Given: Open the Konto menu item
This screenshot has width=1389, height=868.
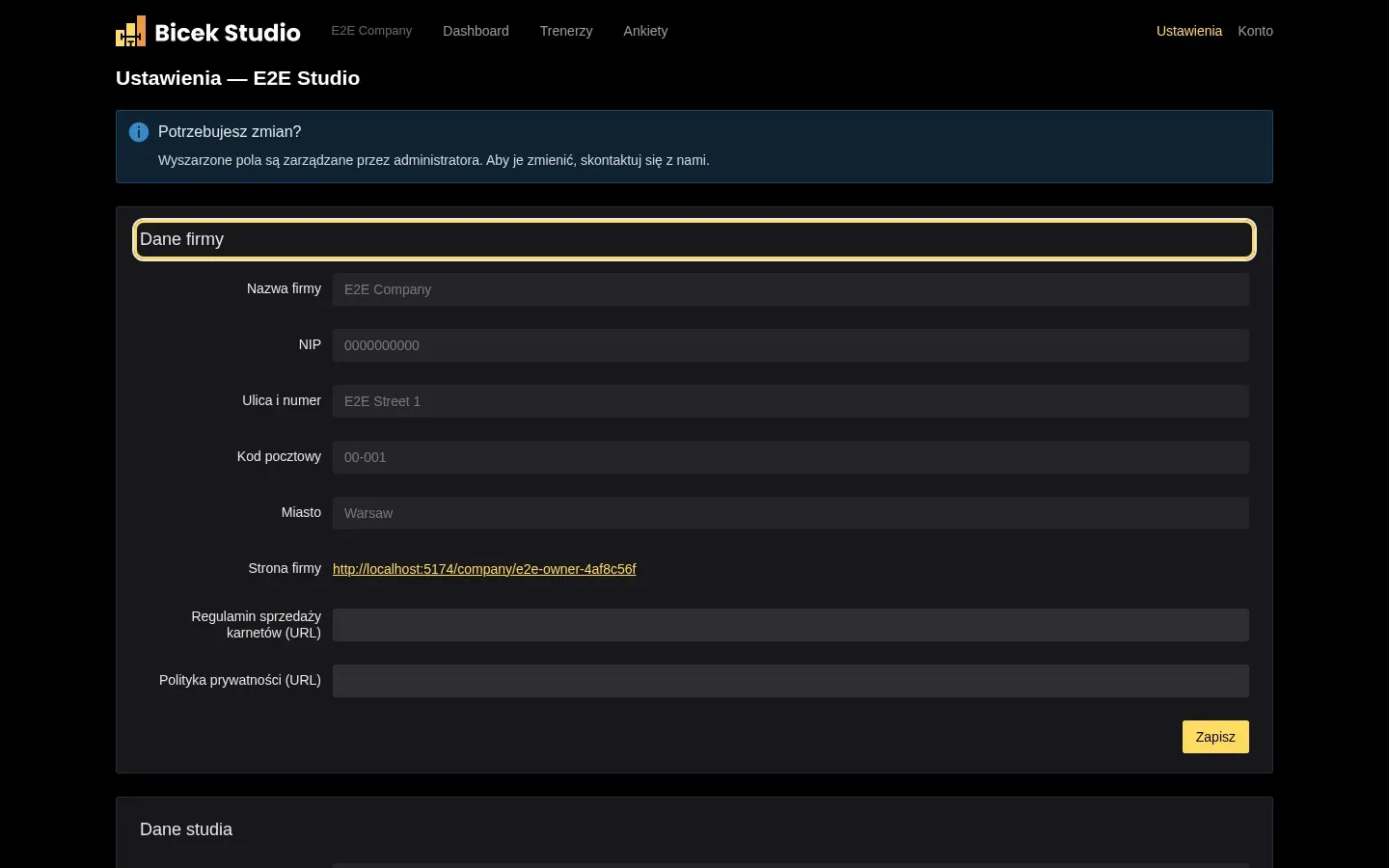Looking at the screenshot, I should pyautogui.click(x=1255, y=31).
